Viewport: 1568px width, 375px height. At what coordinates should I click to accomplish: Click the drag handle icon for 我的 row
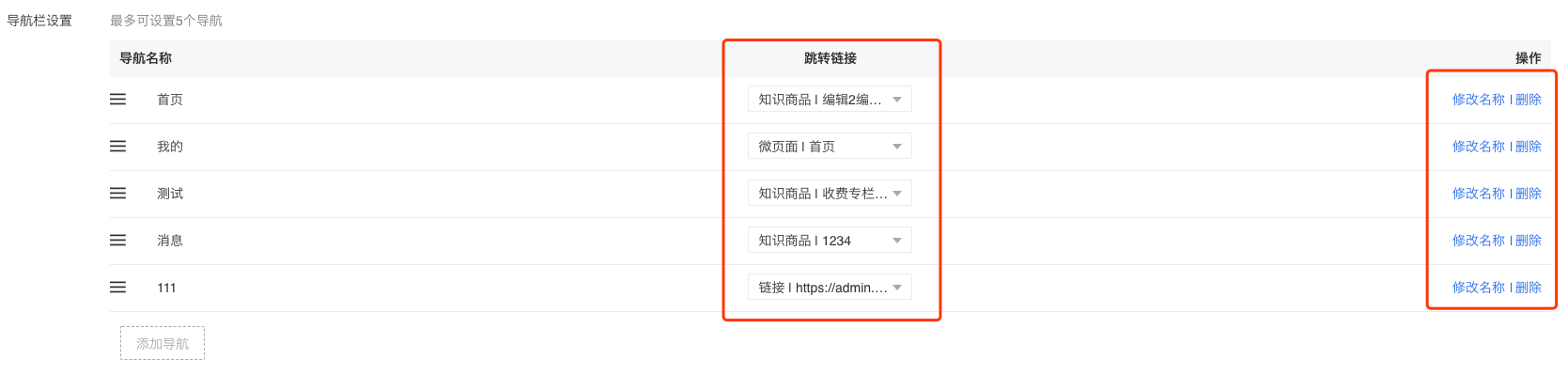[117, 146]
